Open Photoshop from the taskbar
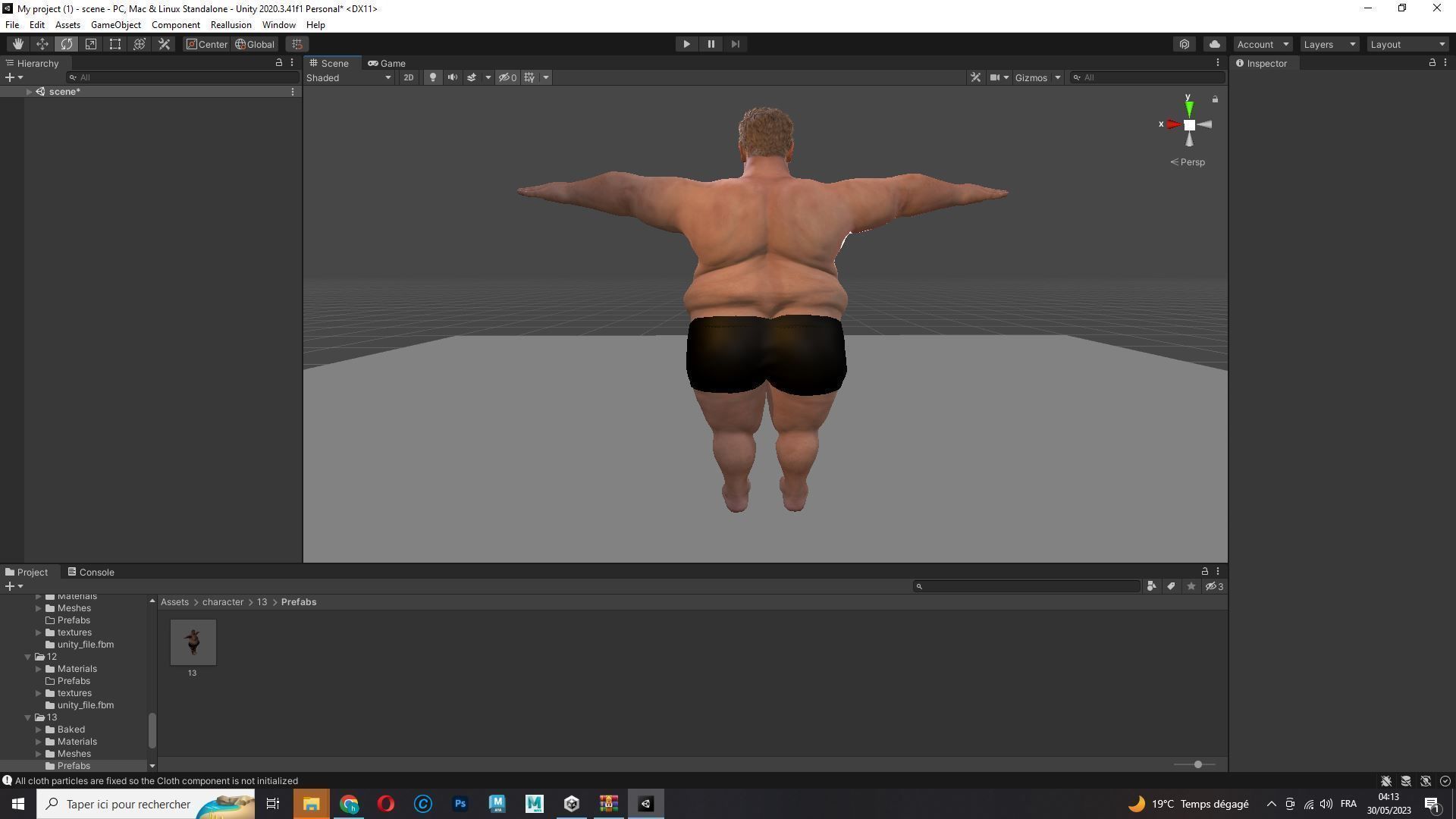This screenshot has width=1456, height=819. tap(460, 804)
